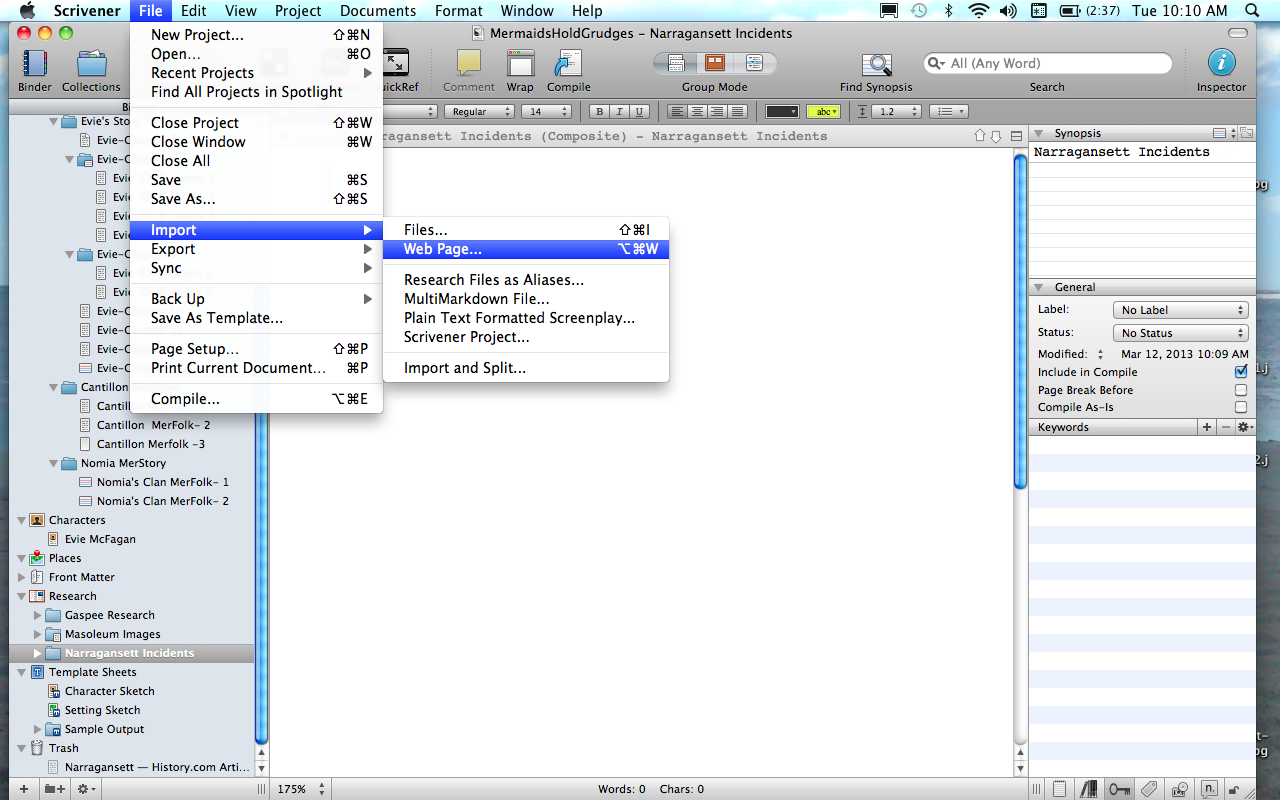Show Notes pane in inspector footer
Image resolution: width=1280 pixels, height=800 pixels.
[x=1059, y=789]
